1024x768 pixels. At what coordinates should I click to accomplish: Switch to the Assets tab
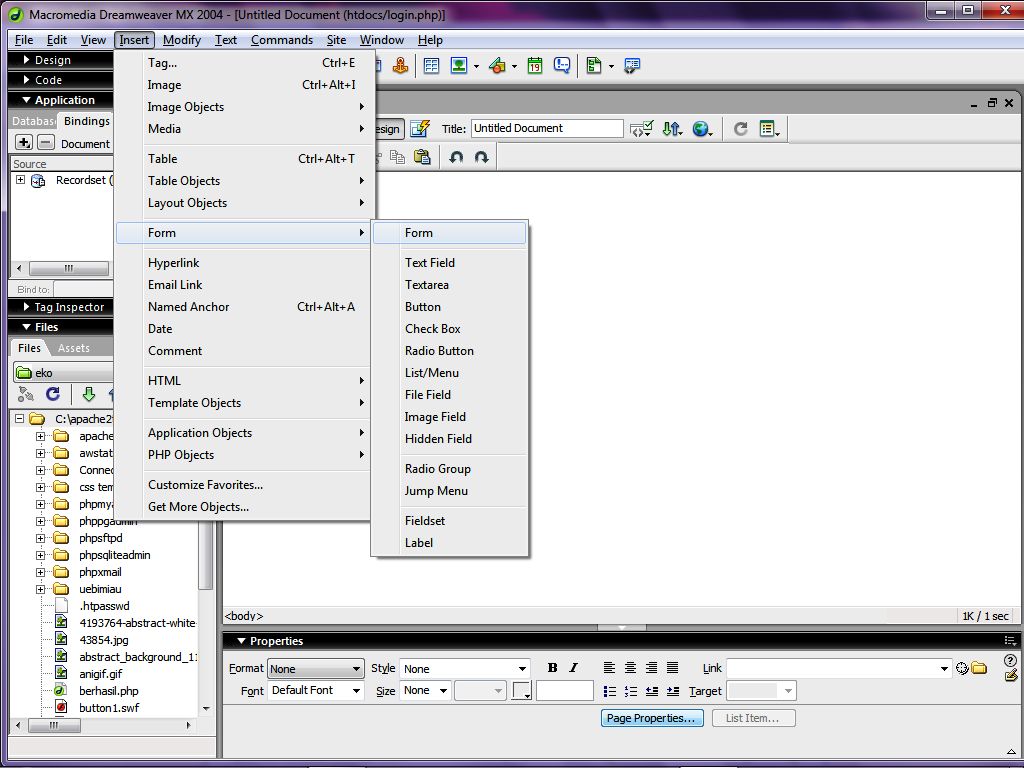73,348
